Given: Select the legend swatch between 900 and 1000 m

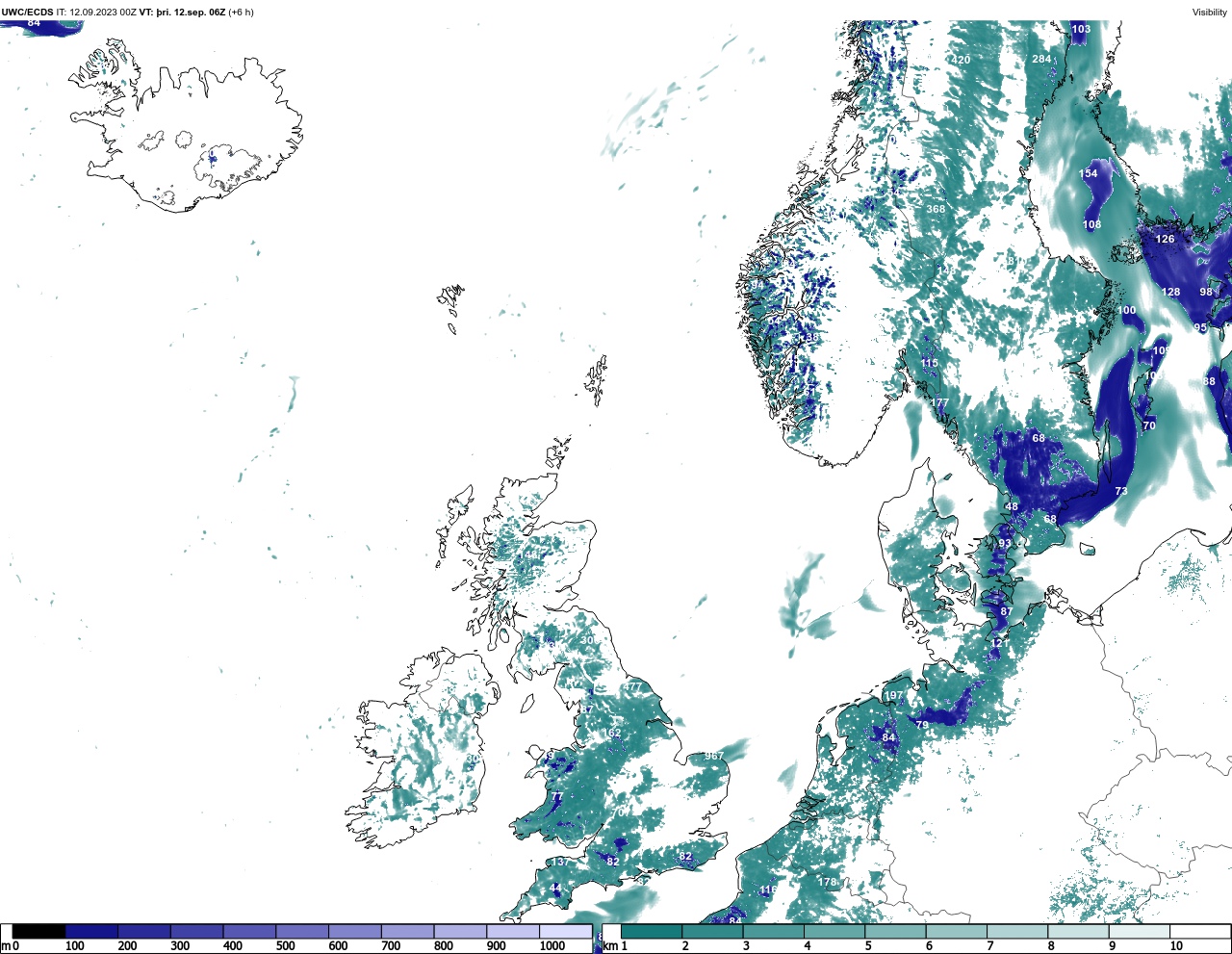Looking at the screenshot, I should point(513,932).
